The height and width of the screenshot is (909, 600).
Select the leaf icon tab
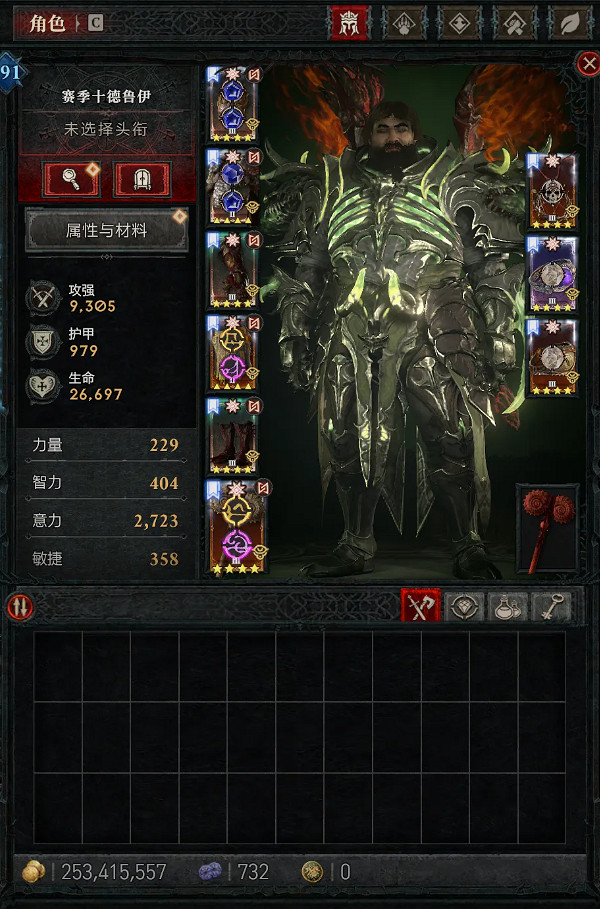[569, 23]
